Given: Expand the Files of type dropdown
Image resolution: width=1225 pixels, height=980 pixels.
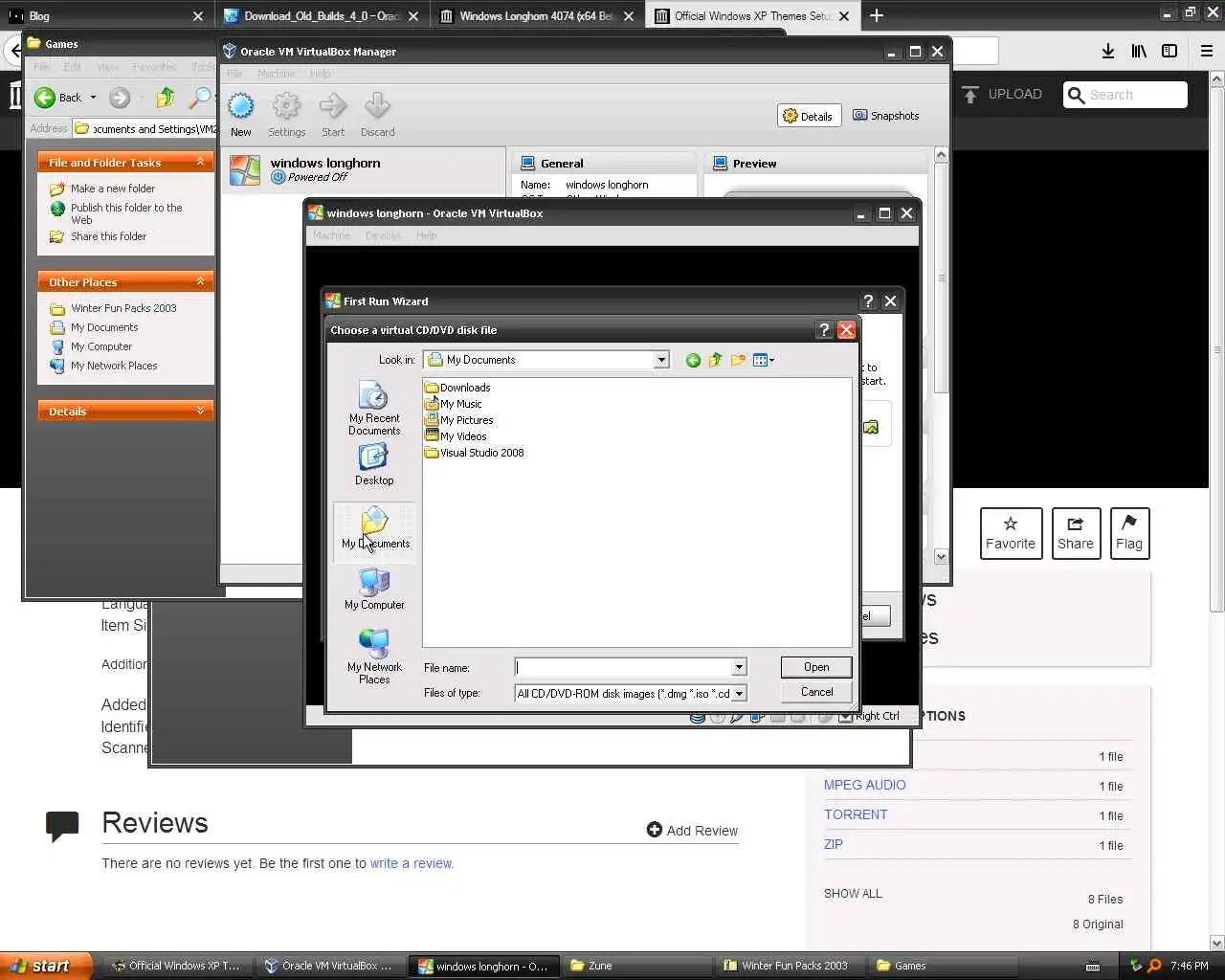Looking at the screenshot, I should pyautogui.click(x=739, y=694).
